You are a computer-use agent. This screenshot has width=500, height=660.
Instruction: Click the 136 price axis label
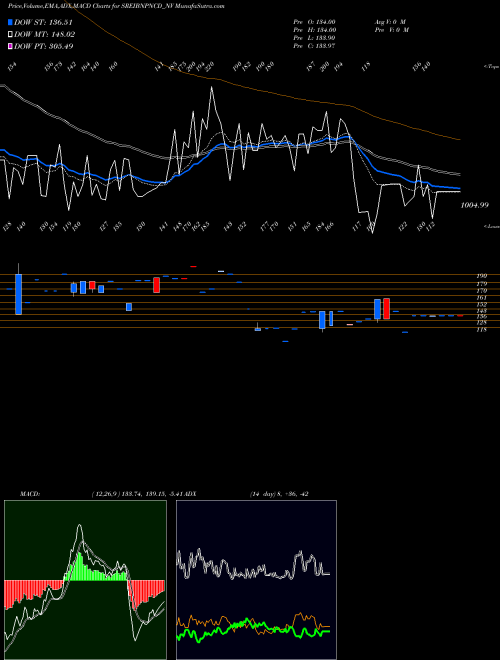pos(481,316)
